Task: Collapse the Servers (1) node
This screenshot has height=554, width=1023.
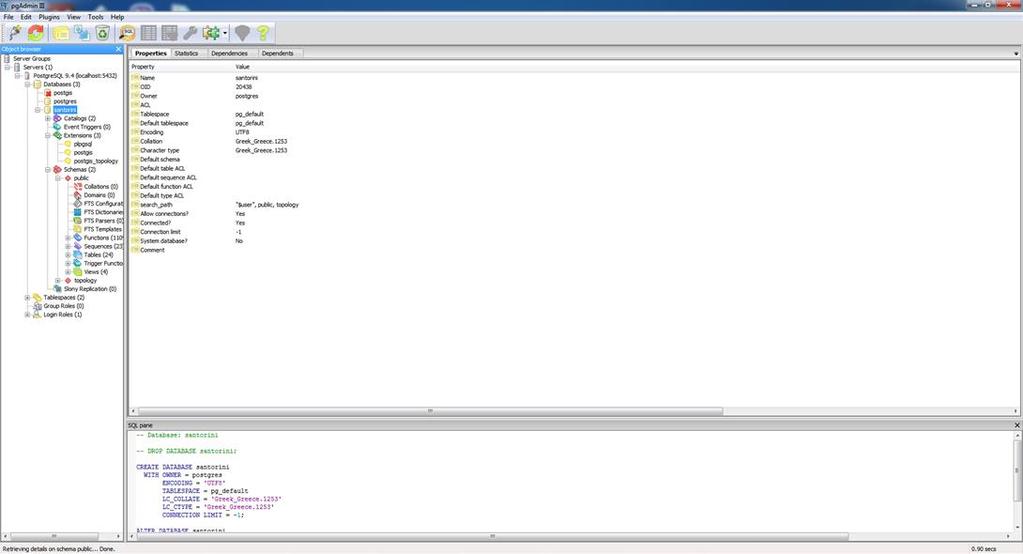Action: point(7,67)
